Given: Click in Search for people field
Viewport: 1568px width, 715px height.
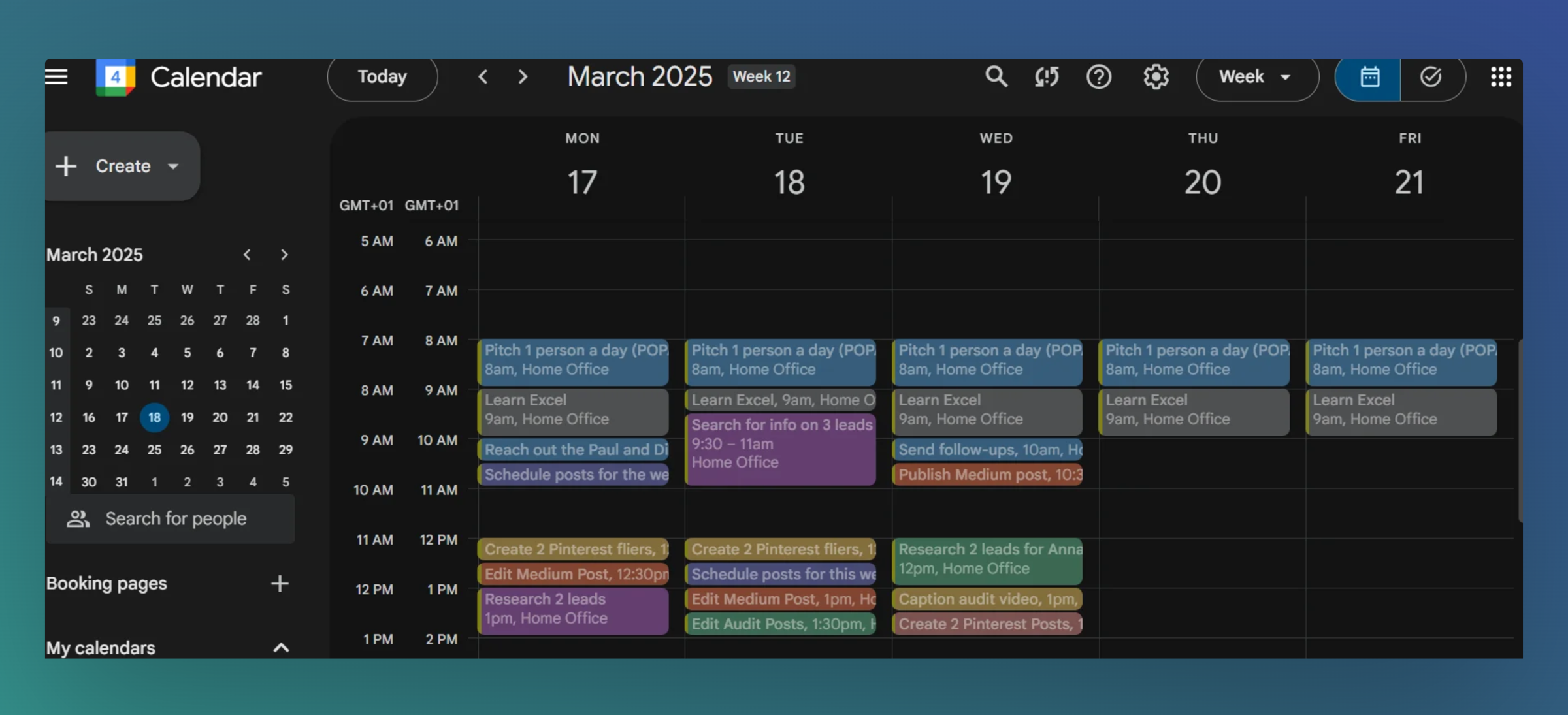Looking at the screenshot, I should tap(170, 518).
